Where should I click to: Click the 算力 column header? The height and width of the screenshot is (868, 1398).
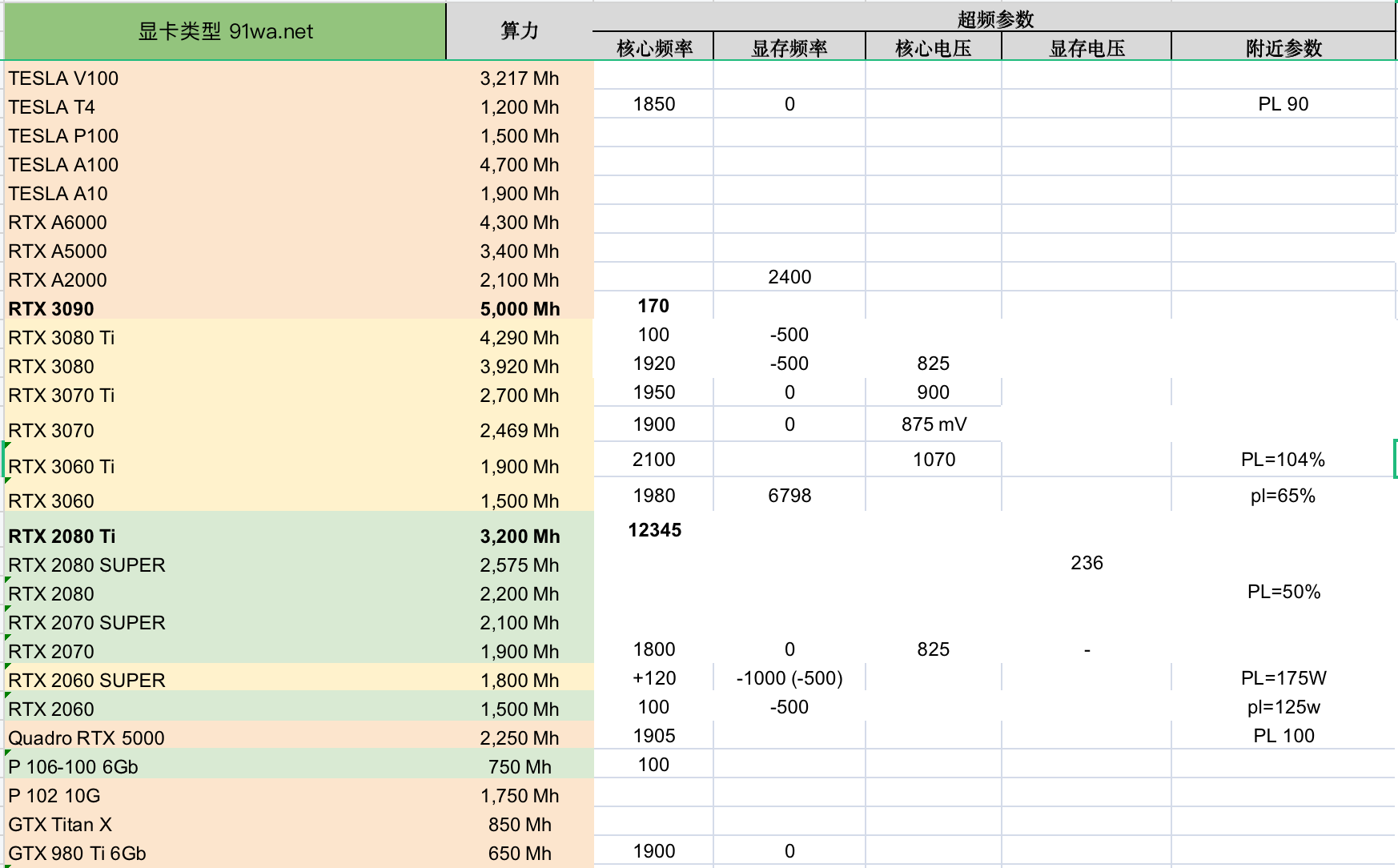[x=519, y=31]
